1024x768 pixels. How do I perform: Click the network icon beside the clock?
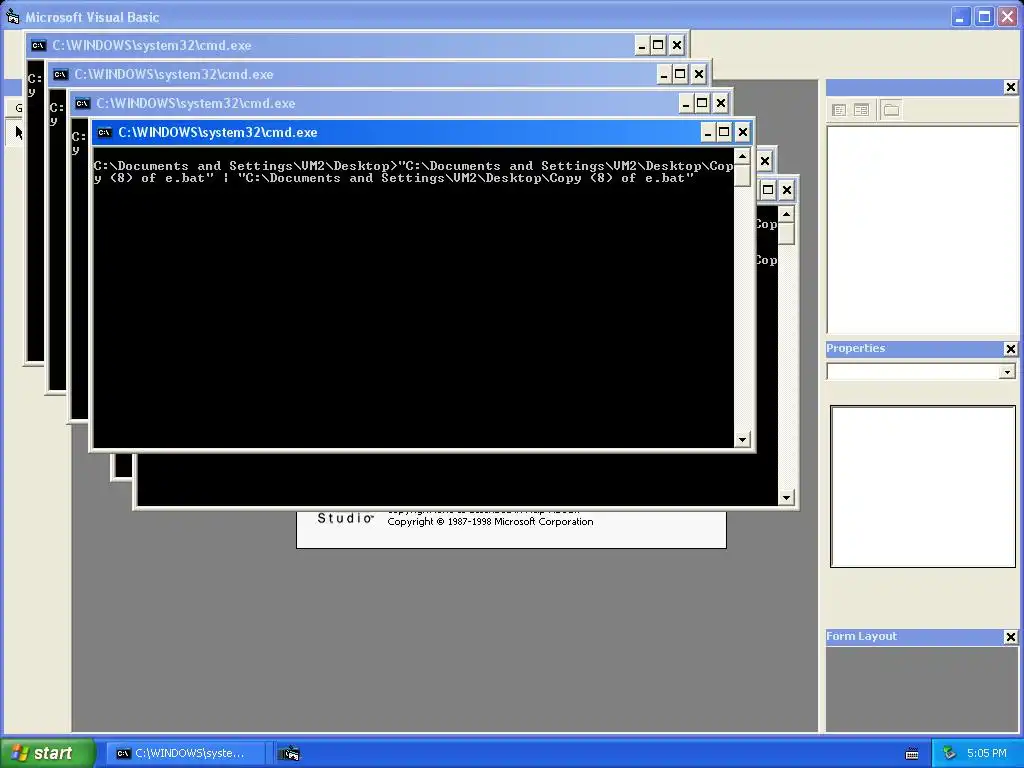coord(950,753)
